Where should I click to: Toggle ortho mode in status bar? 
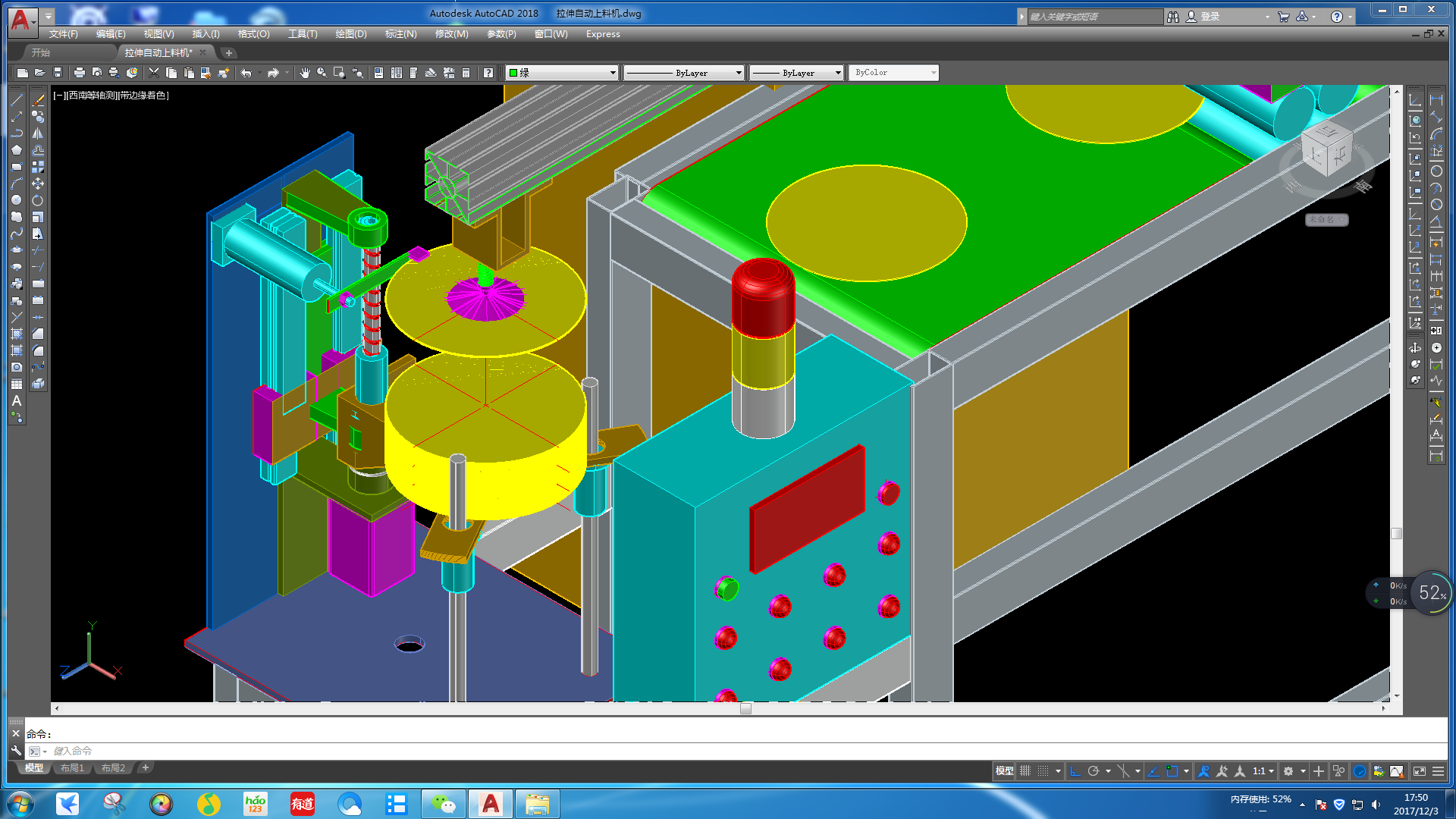point(1075,771)
